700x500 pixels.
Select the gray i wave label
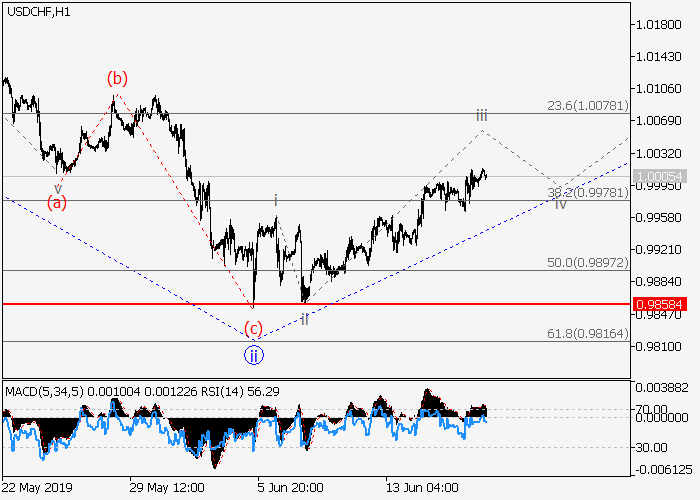pyautogui.click(x=276, y=200)
